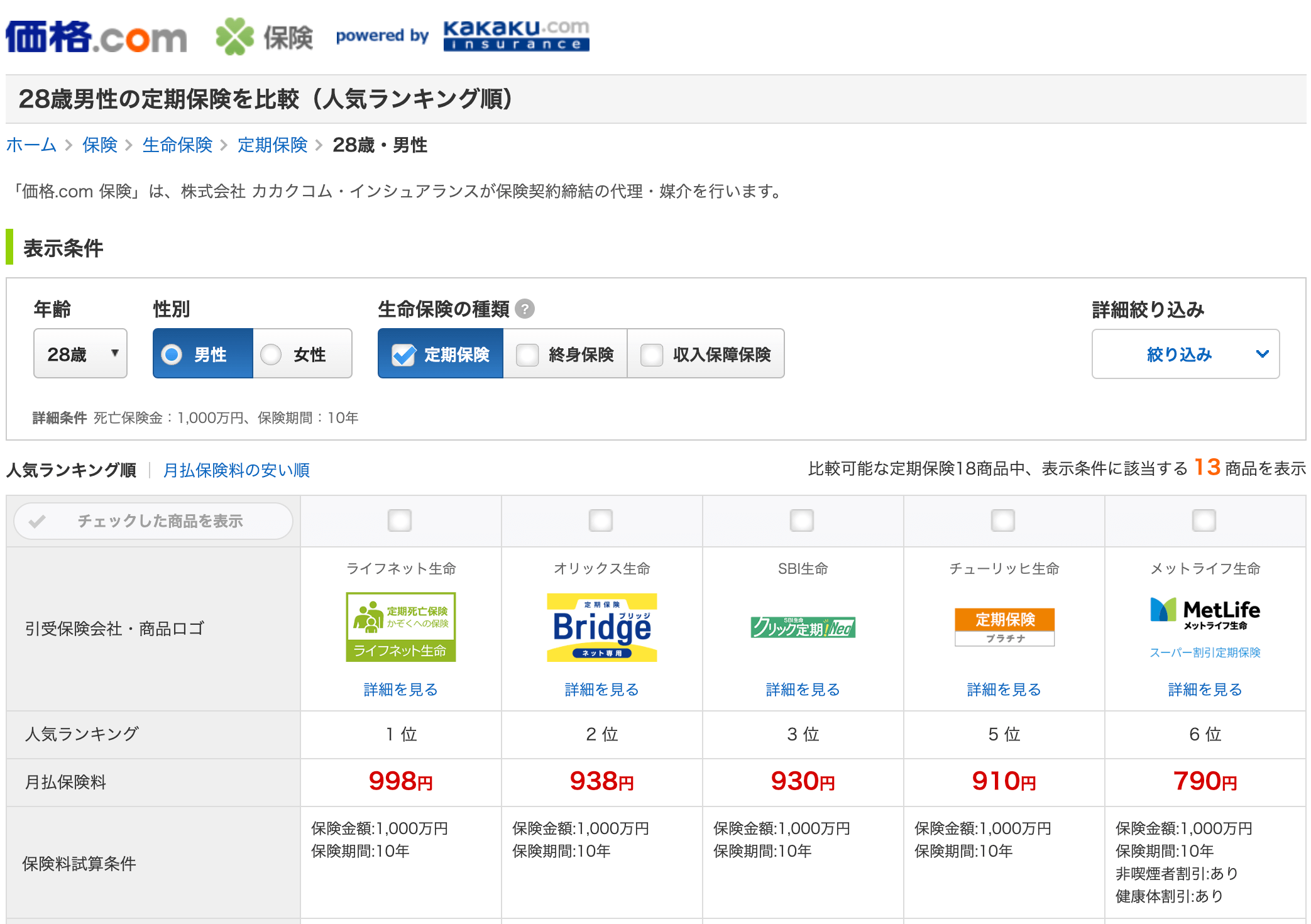
Task: Open the 年齢 28歳 dropdown
Action: 80,354
